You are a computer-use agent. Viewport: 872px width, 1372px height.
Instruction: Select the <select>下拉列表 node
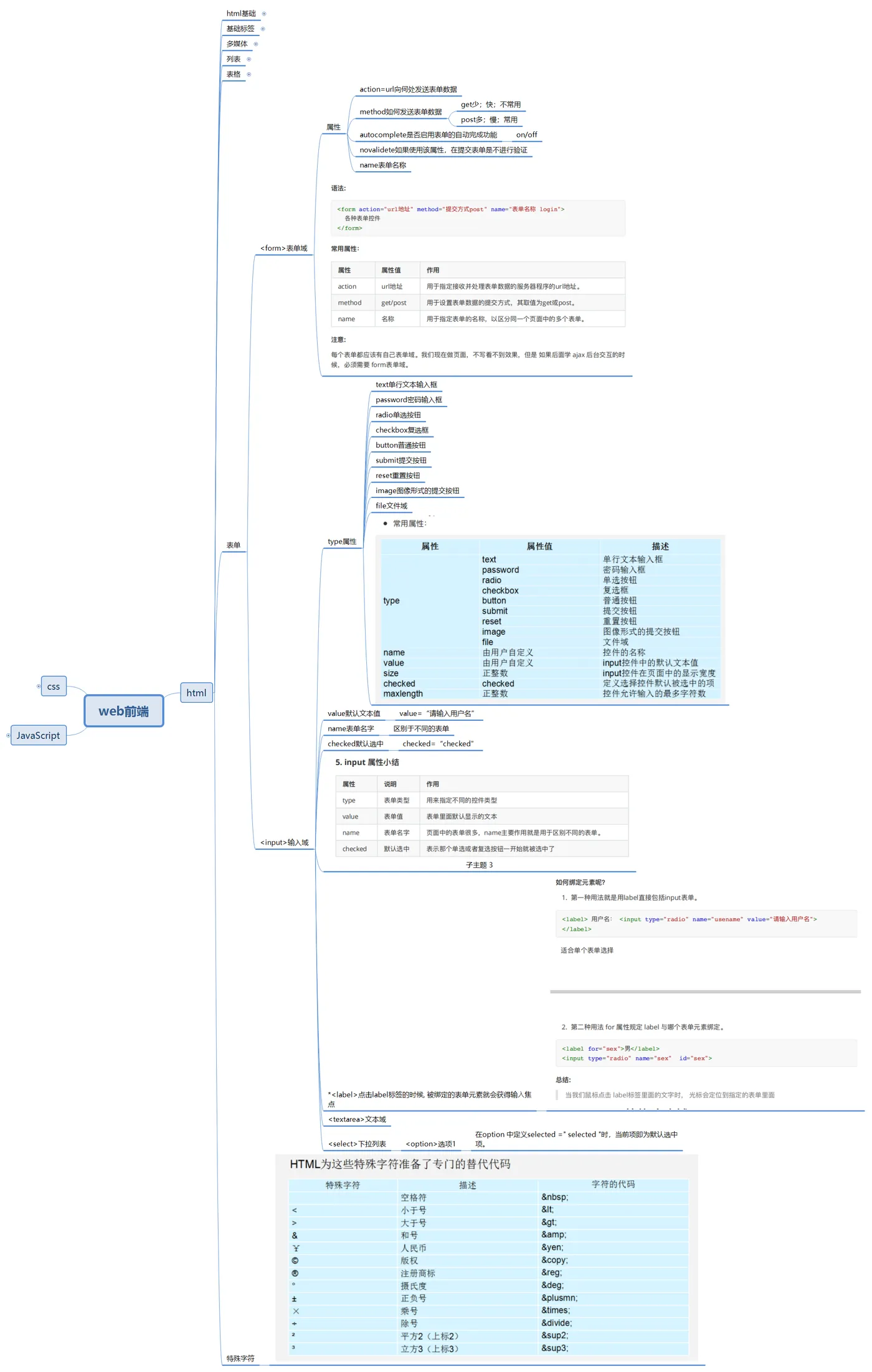(358, 1144)
